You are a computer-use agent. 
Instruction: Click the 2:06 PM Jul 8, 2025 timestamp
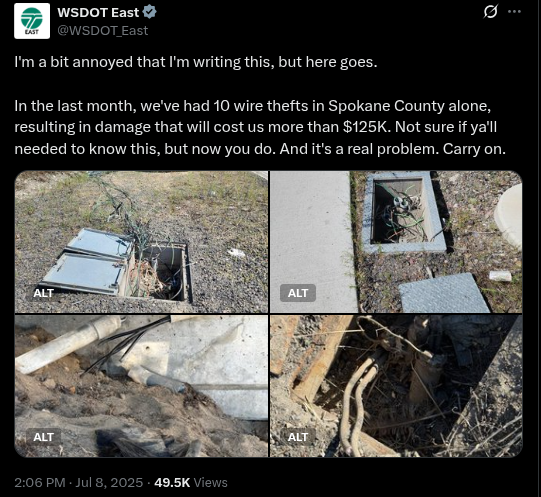click(x=79, y=482)
